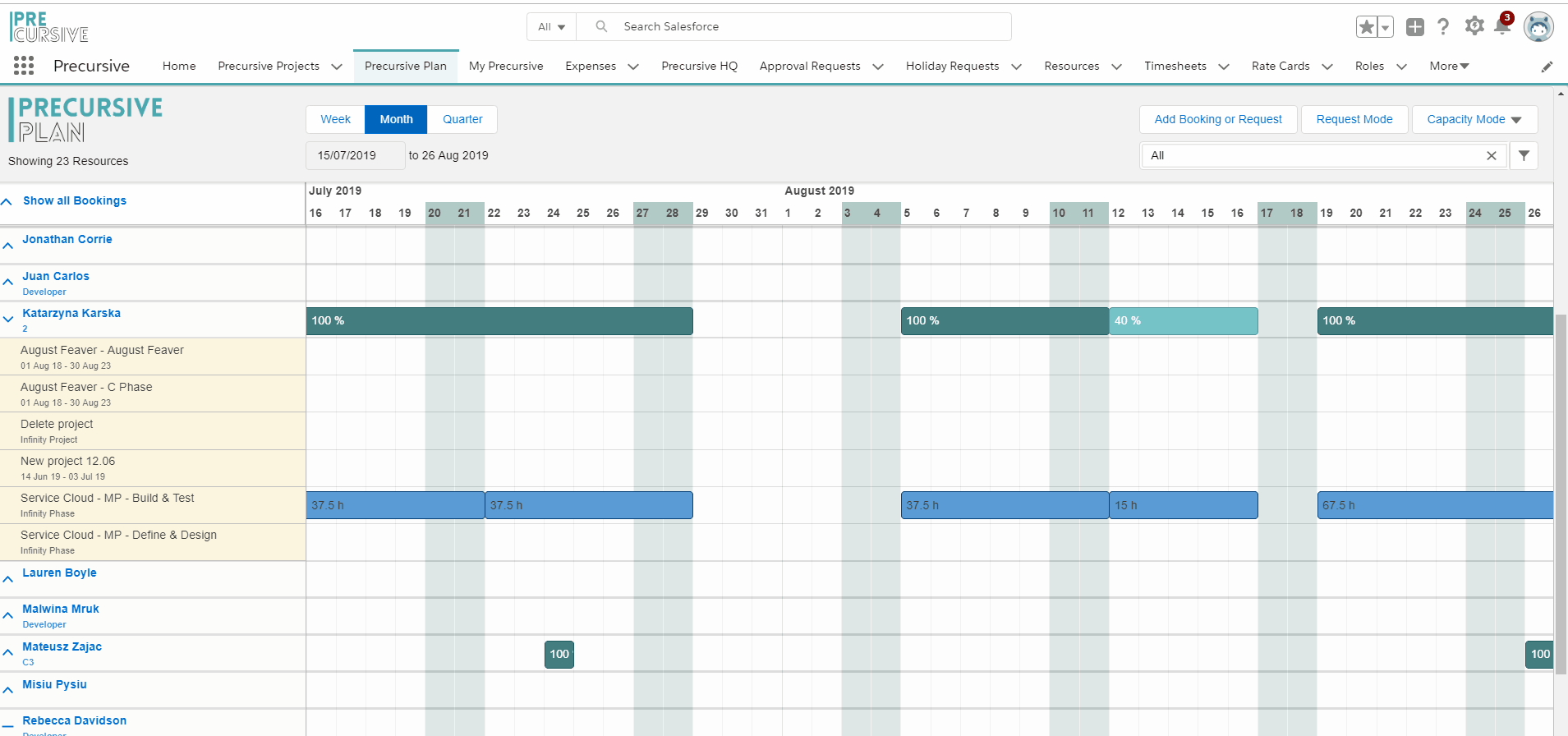Open the Approval Requests tab
Viewport: 1568px width, 736px height.
point(810,66)
